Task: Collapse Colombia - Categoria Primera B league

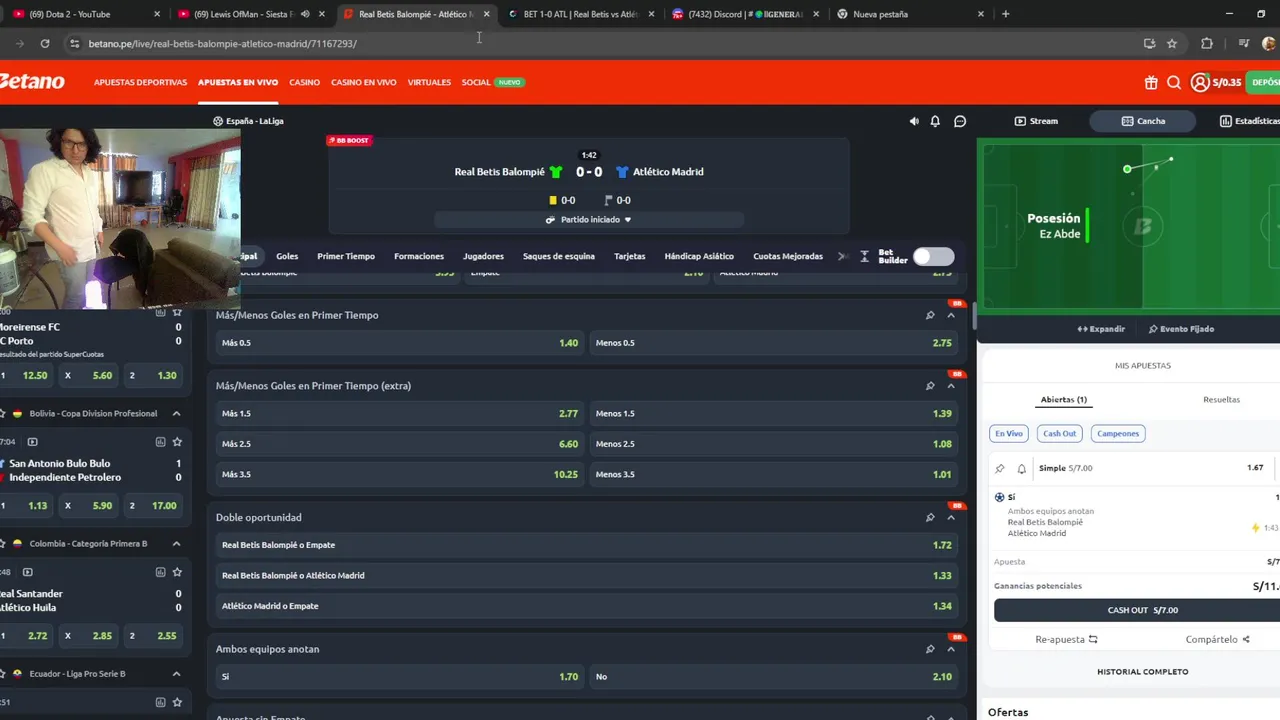Action: [x=176, y=543]
